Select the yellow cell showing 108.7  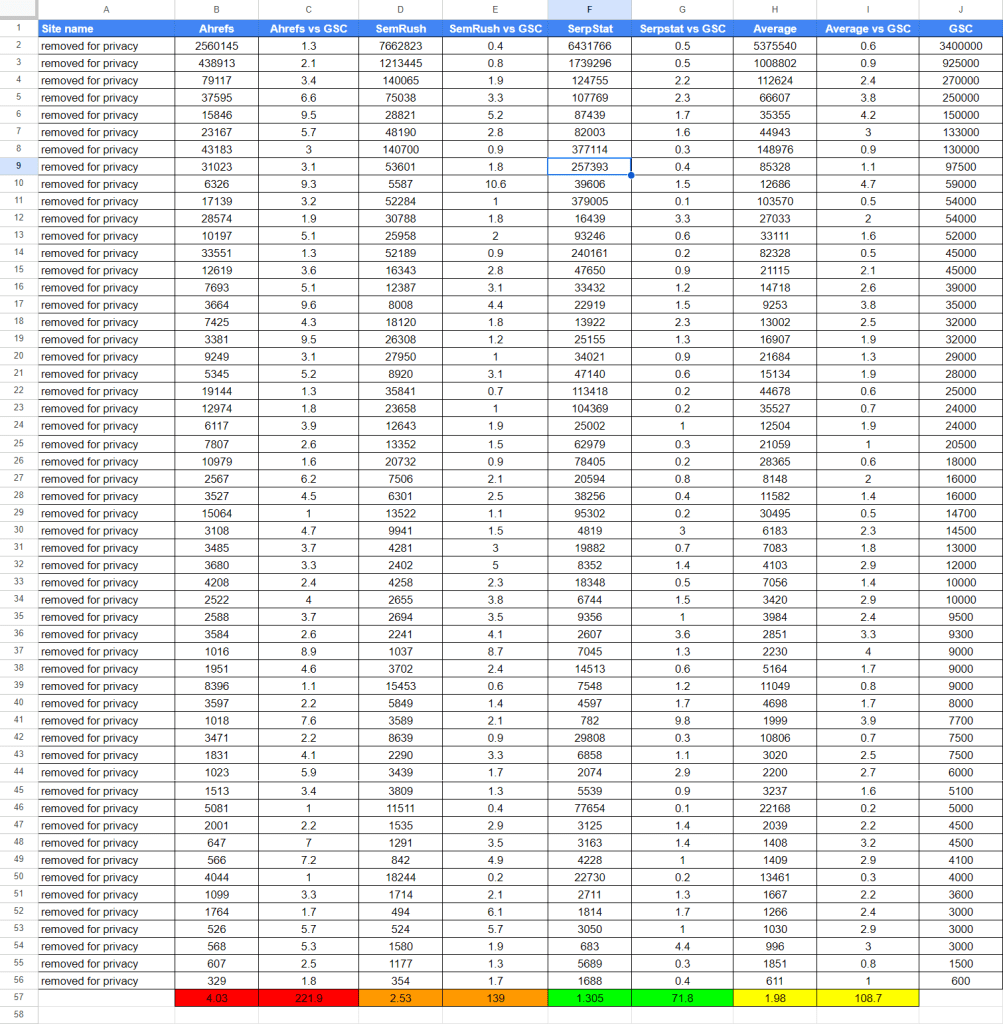coord(867,998)
